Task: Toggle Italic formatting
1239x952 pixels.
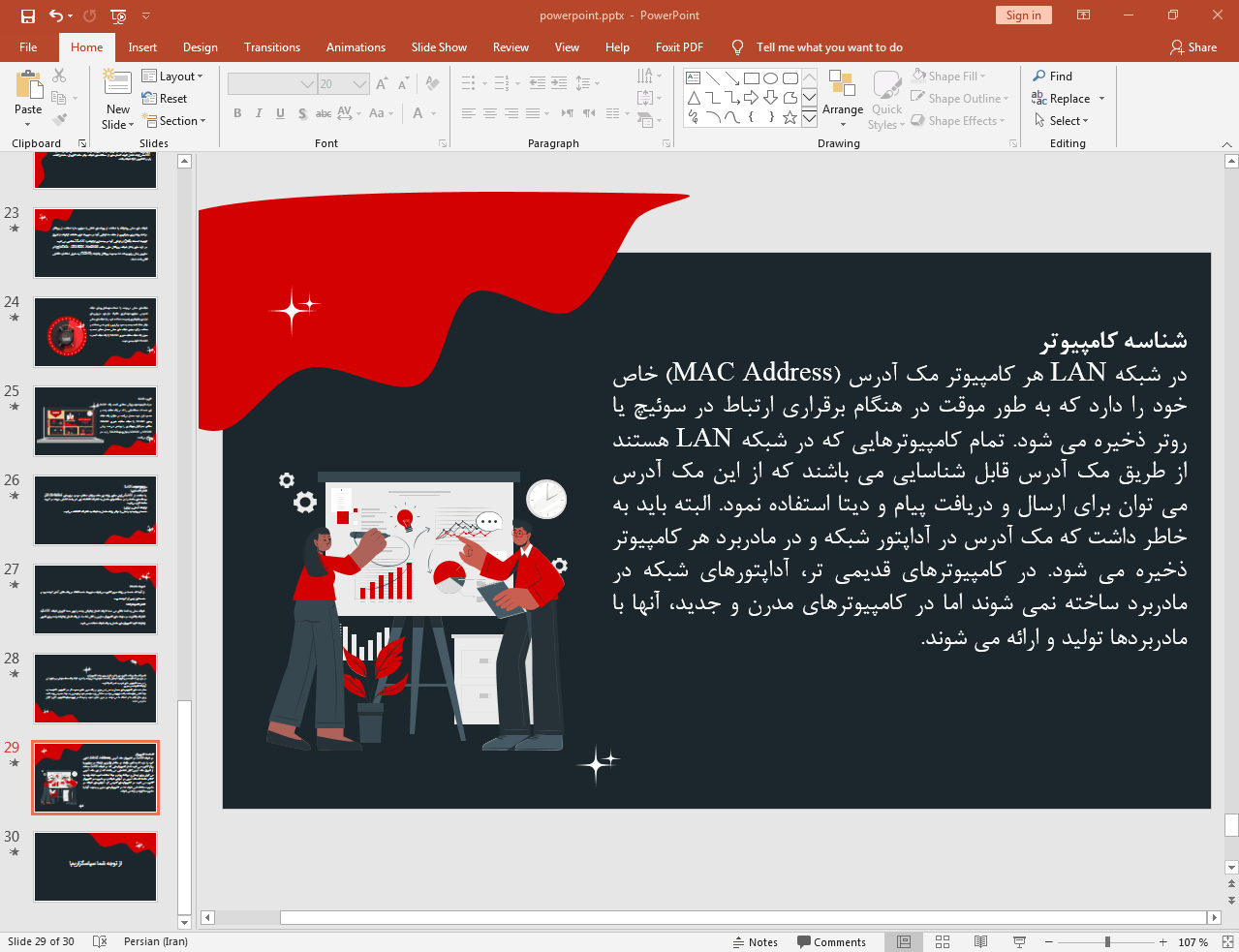Action: point(259,113)
